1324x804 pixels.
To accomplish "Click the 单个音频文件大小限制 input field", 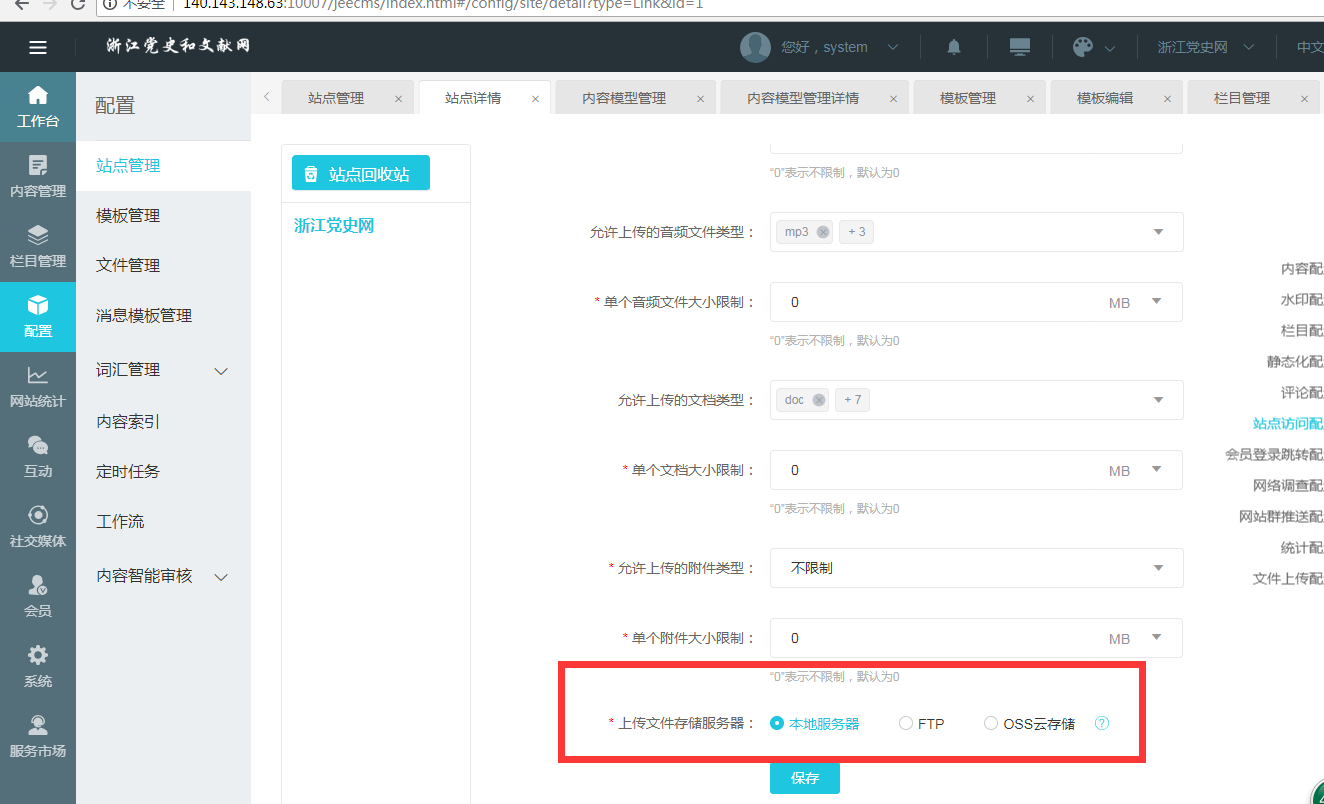I will [940, 302].
